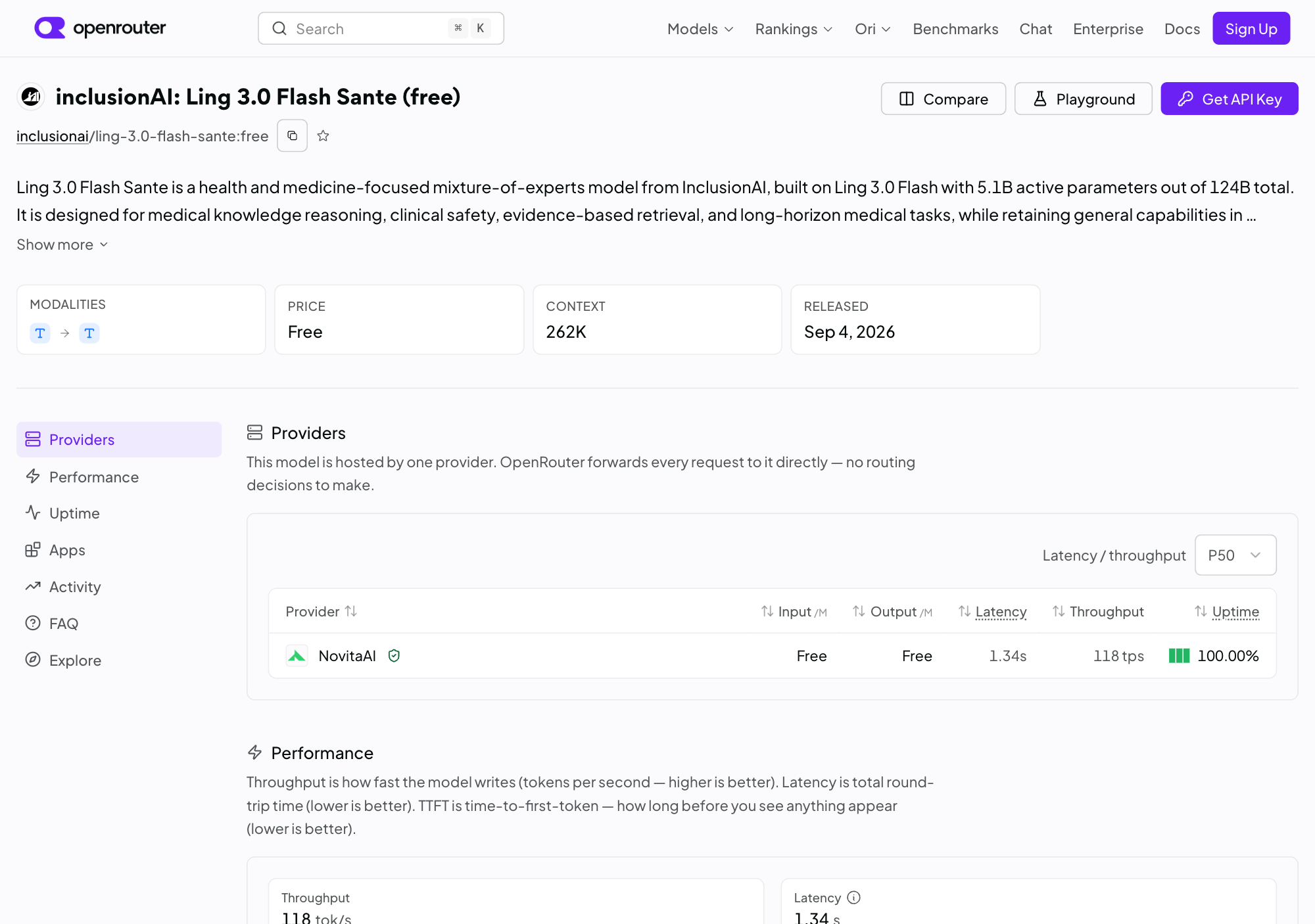This screenshot has height=924, width=1315.
Task: Click the green uptime bars for NovitaAI
Action: point(1179,656)
